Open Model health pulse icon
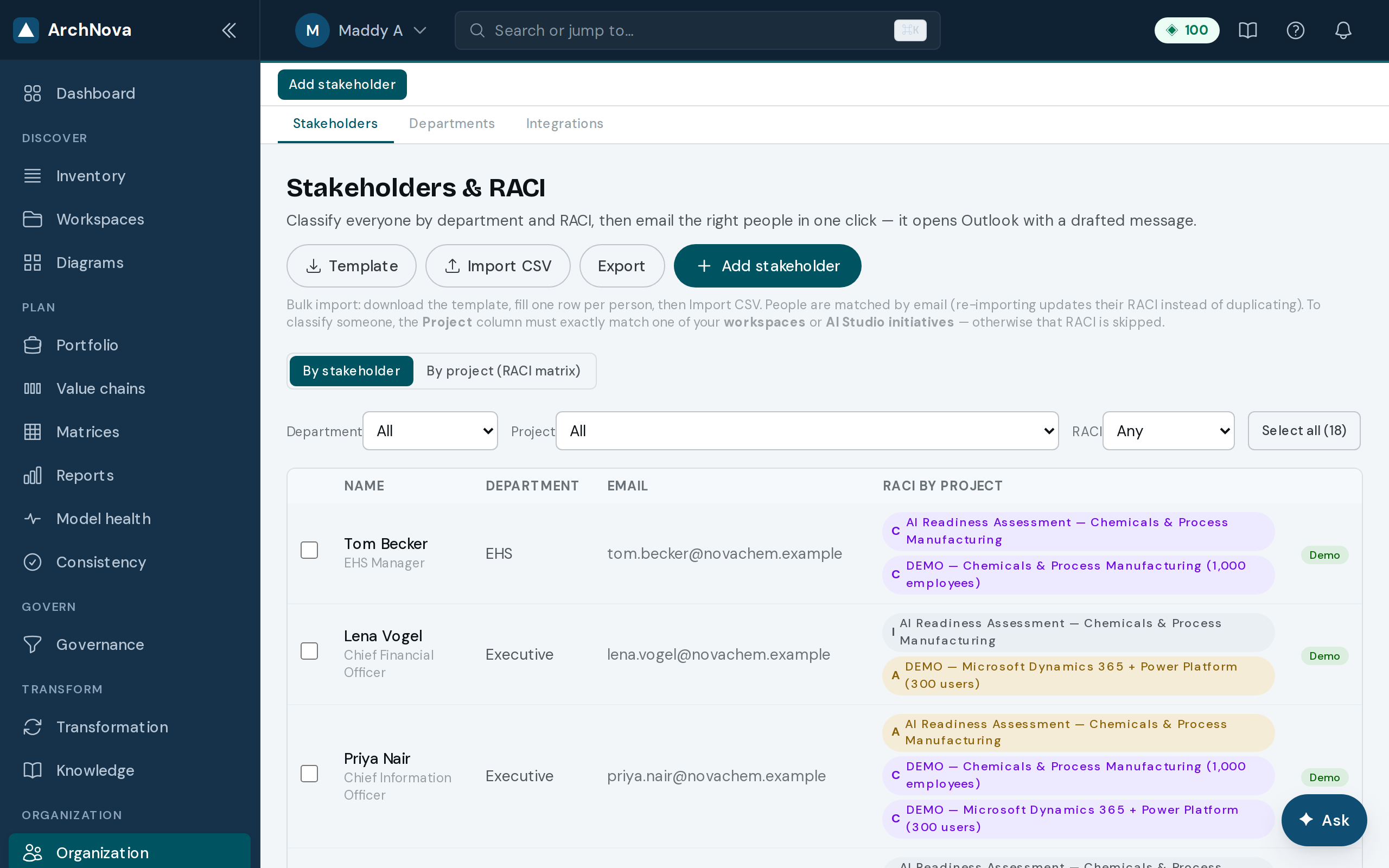The height and width of the screenshot is (868, 1389). tap(33, 519)
